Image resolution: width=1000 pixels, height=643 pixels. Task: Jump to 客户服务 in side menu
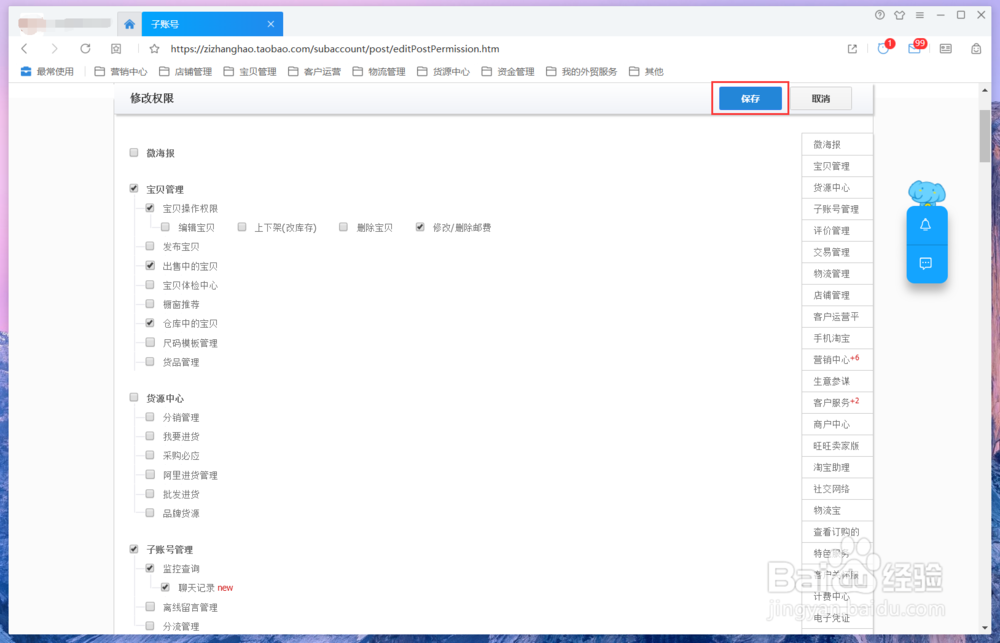click(836, 403)
